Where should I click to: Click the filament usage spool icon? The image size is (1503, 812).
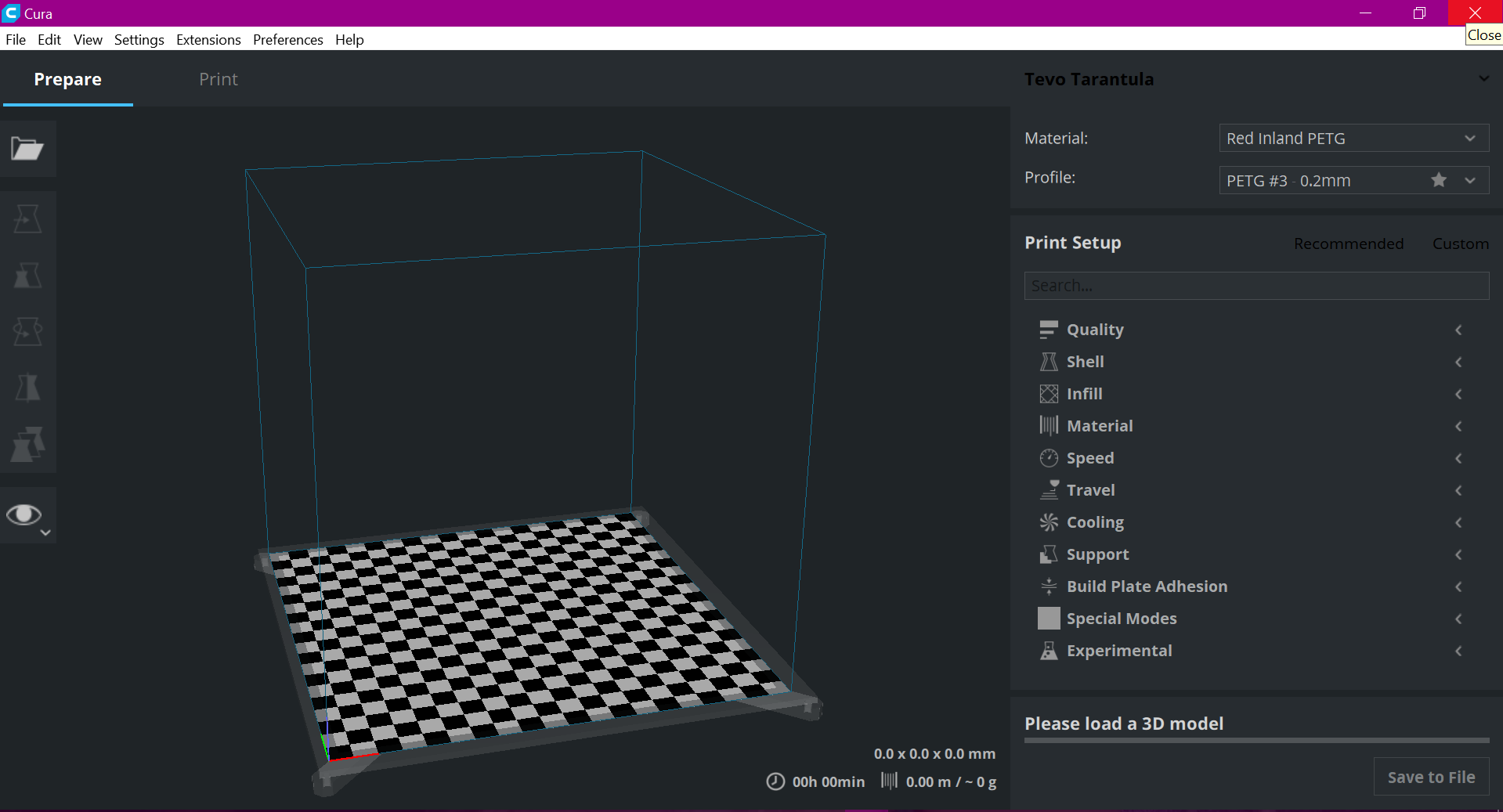click(x=889, y=781)
